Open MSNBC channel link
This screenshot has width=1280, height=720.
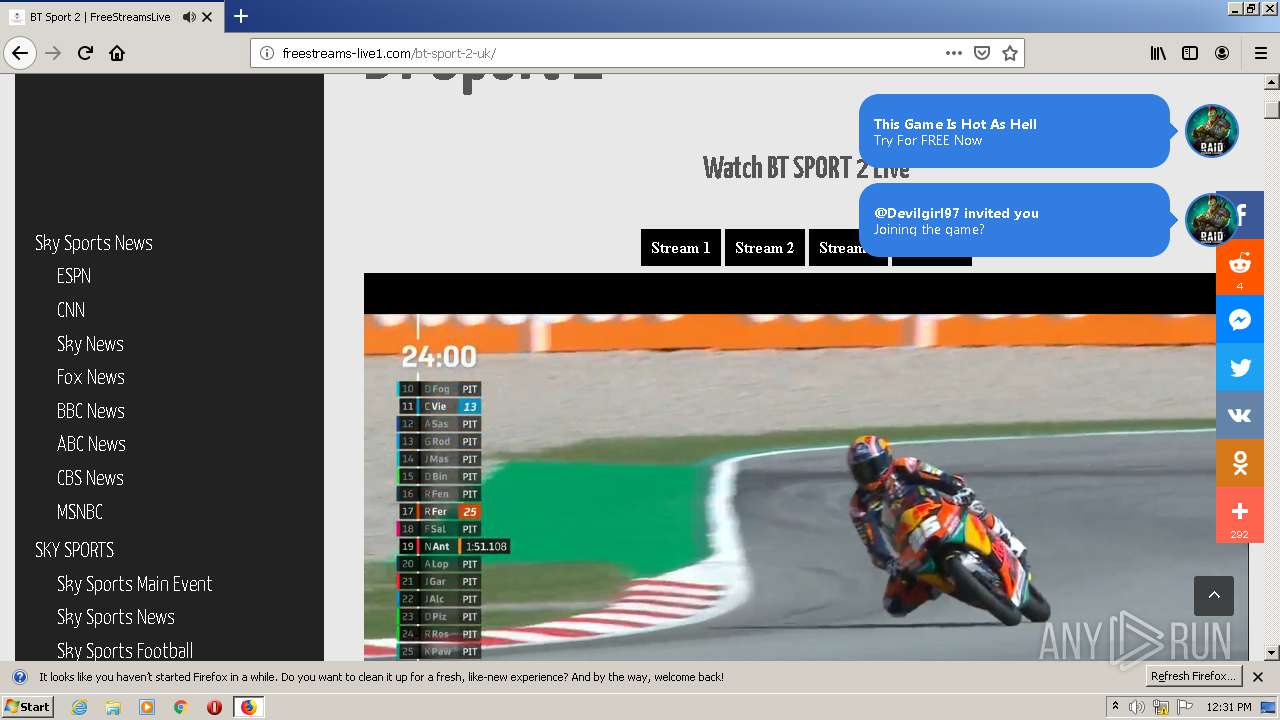point(80,512)
